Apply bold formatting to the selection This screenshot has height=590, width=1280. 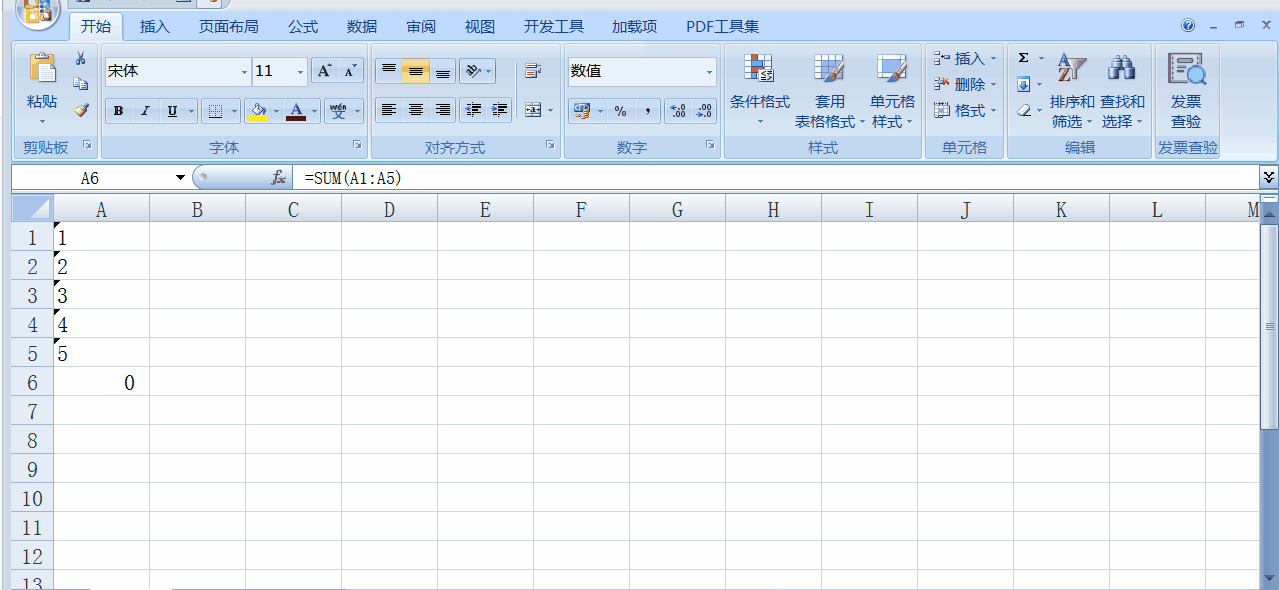[x=118, y=110]
